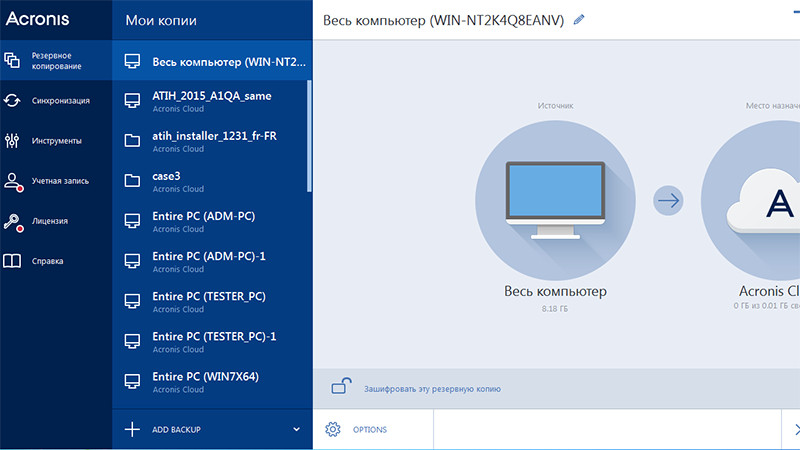Click folder icon beside atih_installer_1231_fr-FR

[x=132, y=140]
